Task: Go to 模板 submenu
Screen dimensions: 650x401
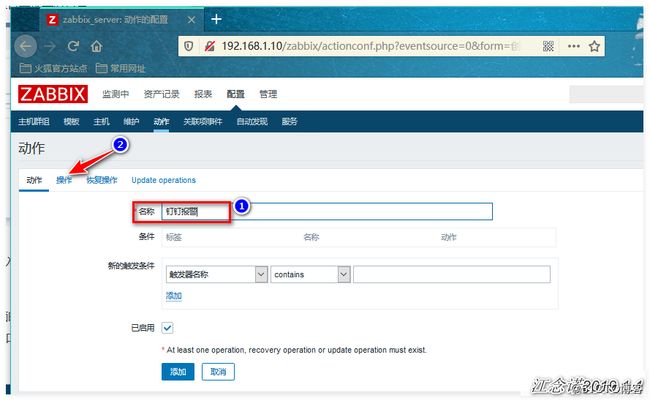Action: [71, 122]
